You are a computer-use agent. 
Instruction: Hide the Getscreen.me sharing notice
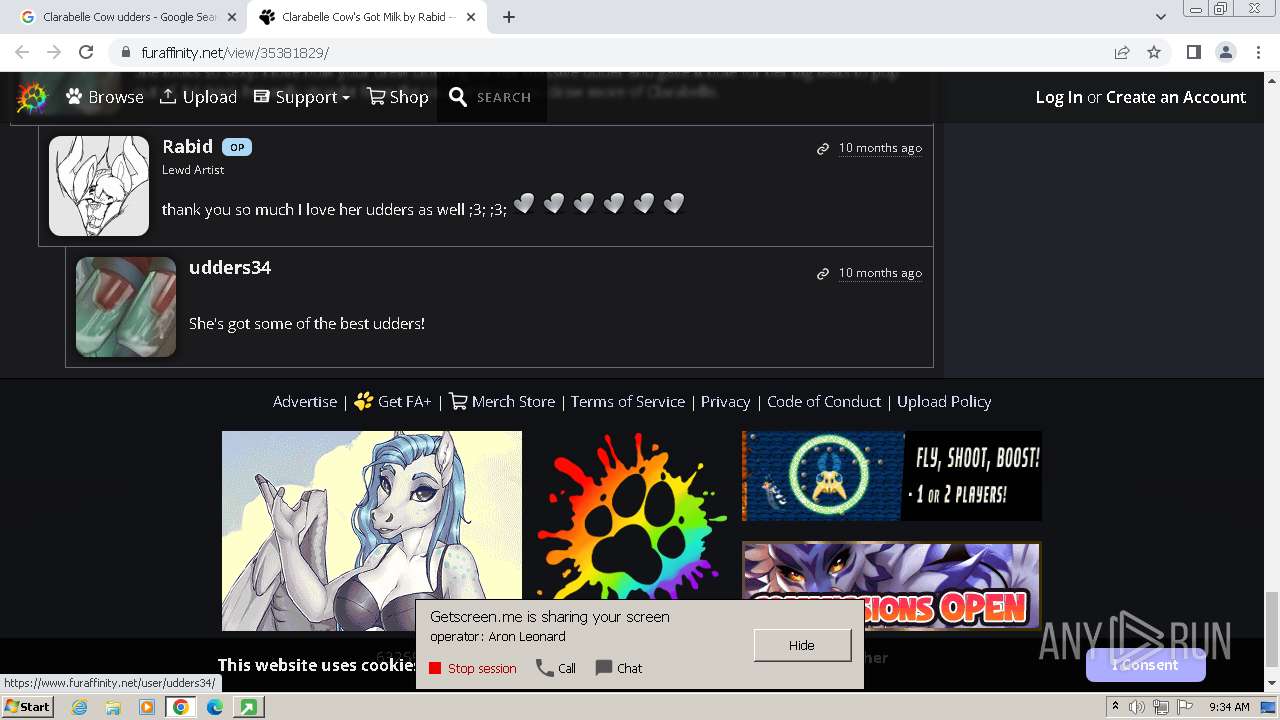point(802,645)
